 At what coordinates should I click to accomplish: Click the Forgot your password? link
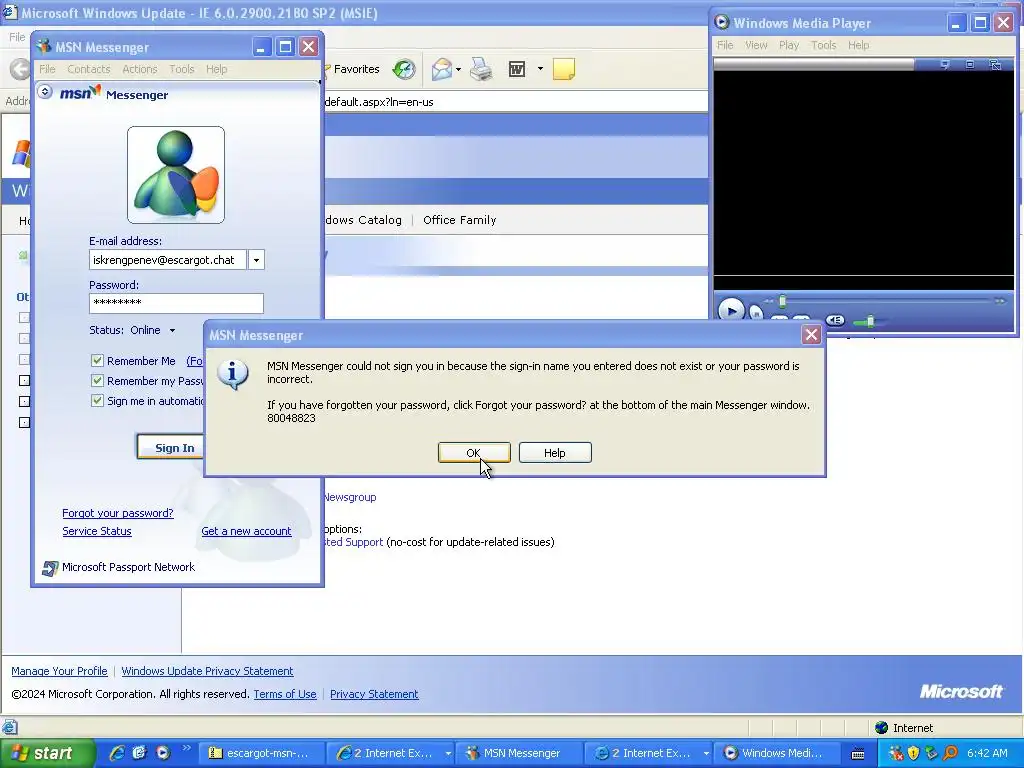(118, 513)
